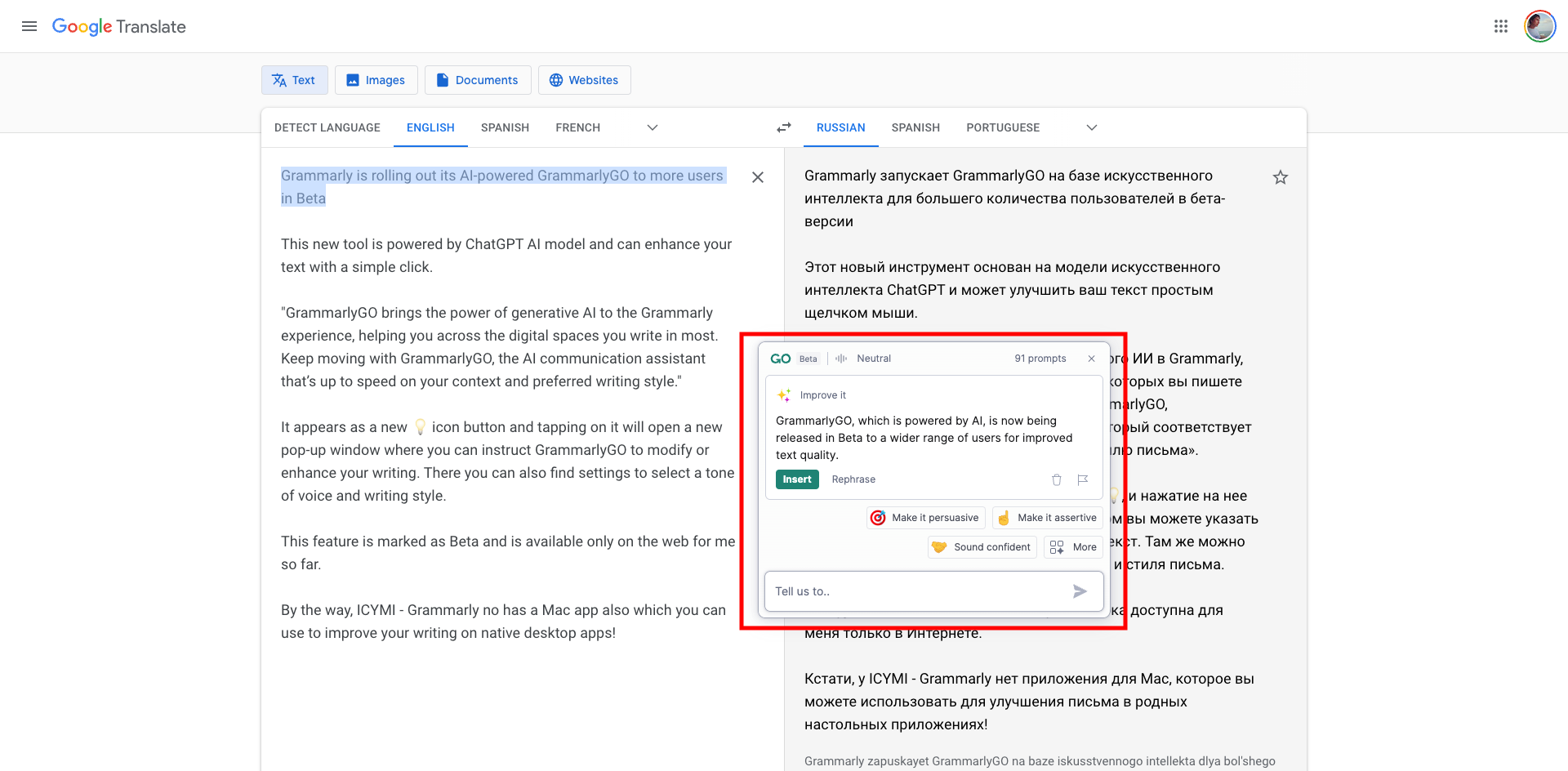Image resolution: width=1568 pixels, height=771 pixels.
Task: Click source paragraph 'This feature is marked as Beta'
Action: pyautogui.click(x=508, y=553)
